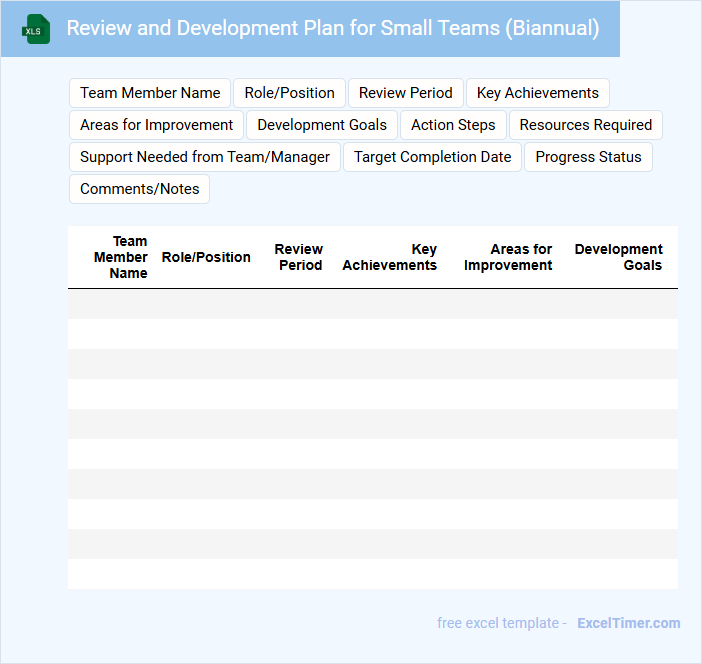Click the Key Achievements column header
This screenshot has width=702, height=664.
point(390,257)
